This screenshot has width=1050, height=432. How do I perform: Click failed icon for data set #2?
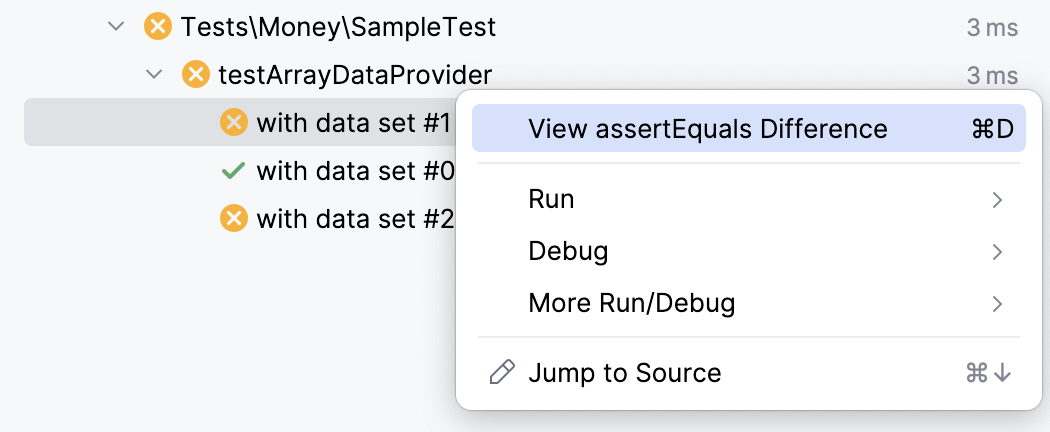tap(233, 218)
